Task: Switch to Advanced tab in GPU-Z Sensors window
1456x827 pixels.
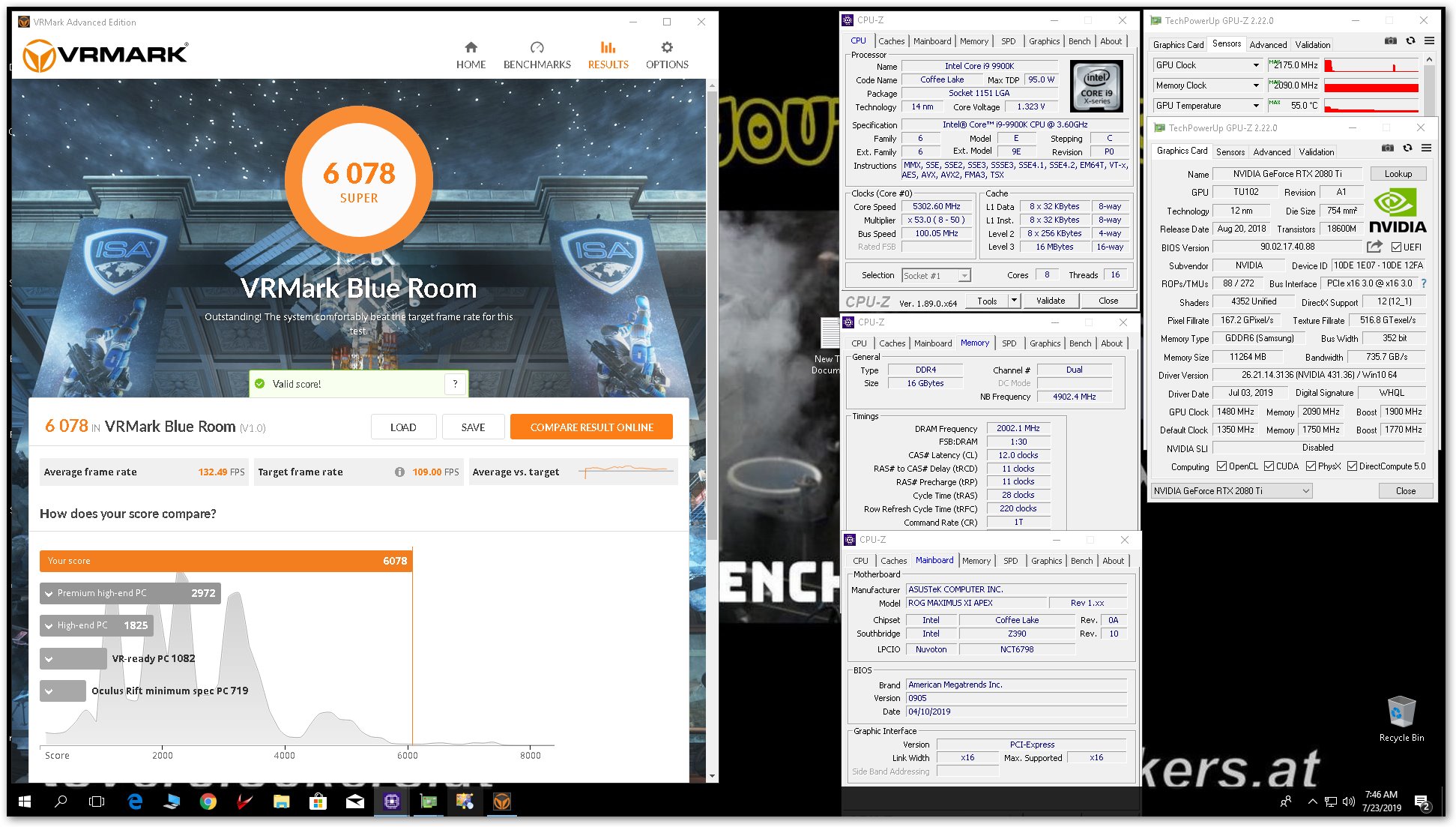Action: (x=1268, y=45)
